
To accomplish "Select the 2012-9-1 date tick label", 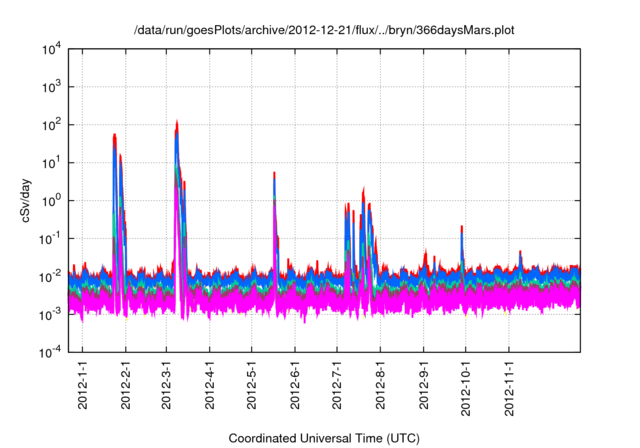I will pos(423,386).
